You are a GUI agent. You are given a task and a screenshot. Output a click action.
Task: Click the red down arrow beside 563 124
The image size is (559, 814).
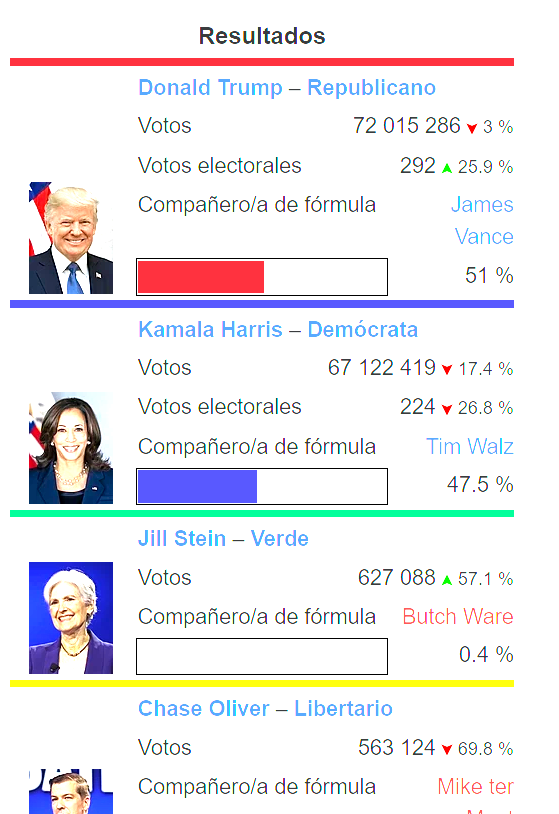pyautogui.click(x=447, y=750)
